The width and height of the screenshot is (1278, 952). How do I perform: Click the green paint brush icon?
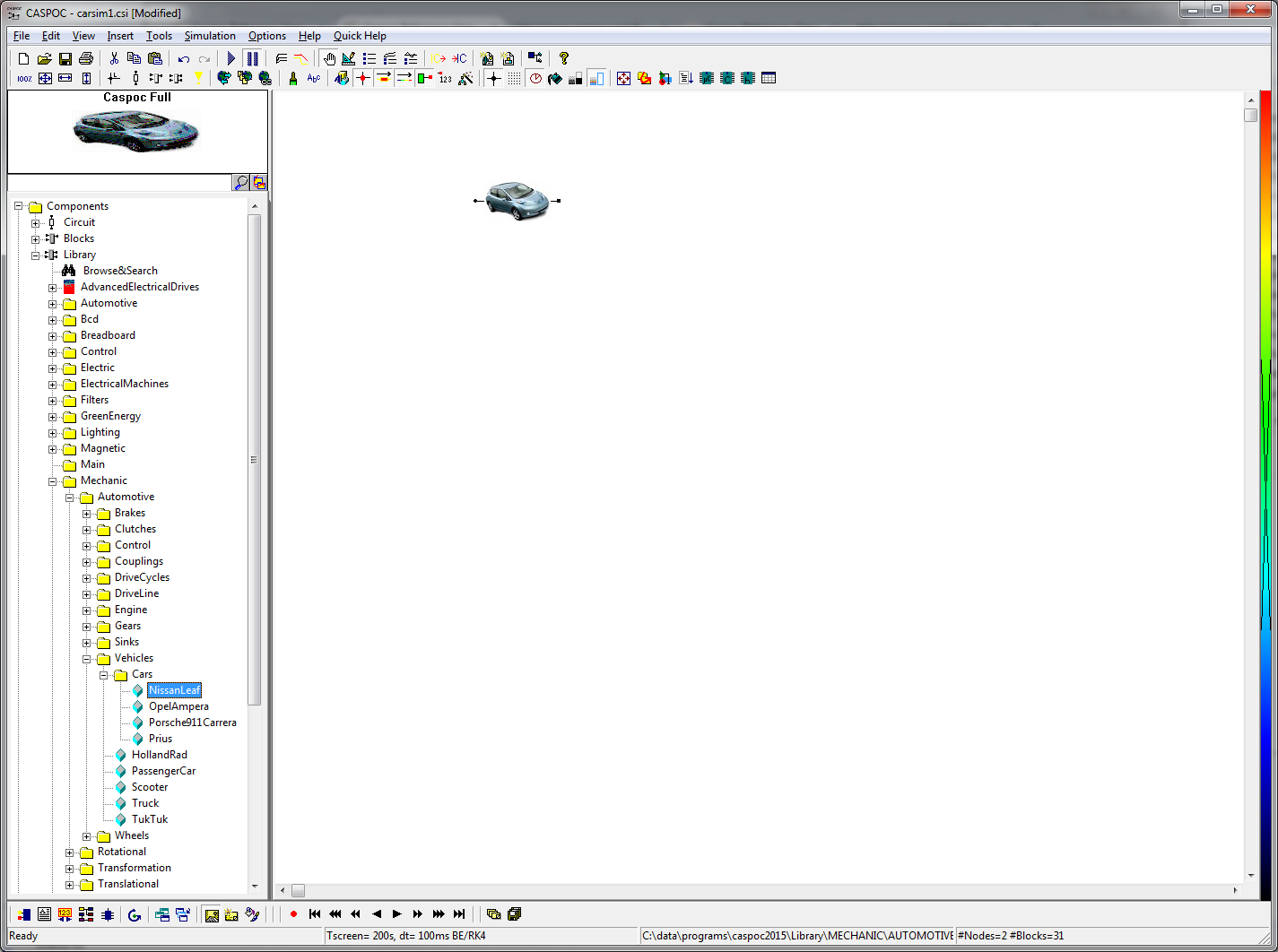click(292, 78)
